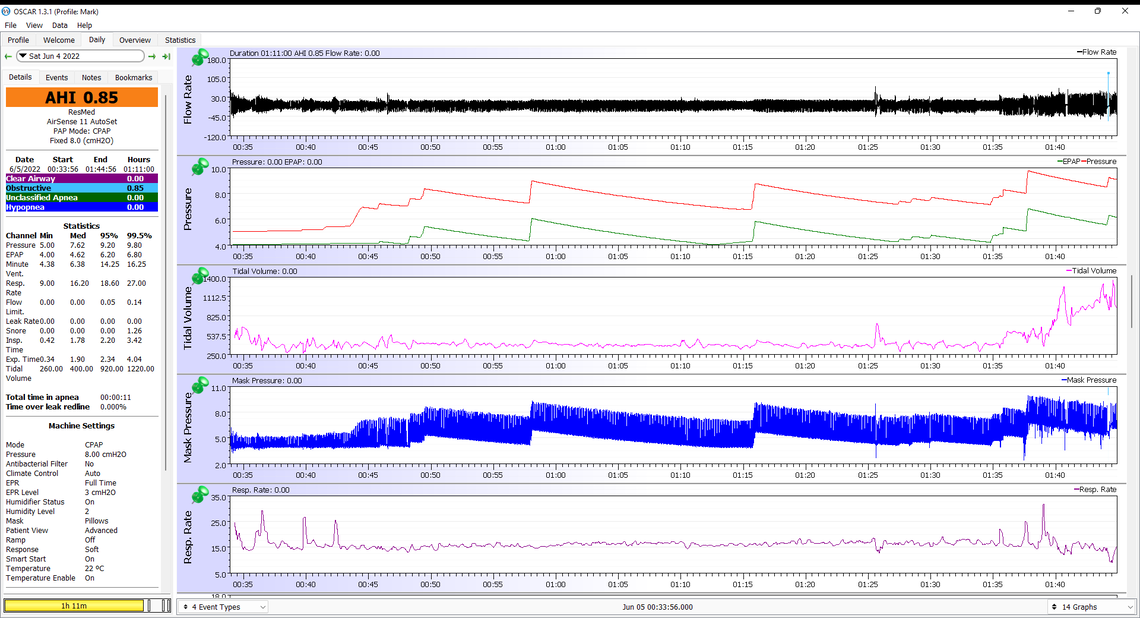Screen dimensions: 1140x618
Task: Click the yellow 1h 11m session bar
Action: pos(74,606)
